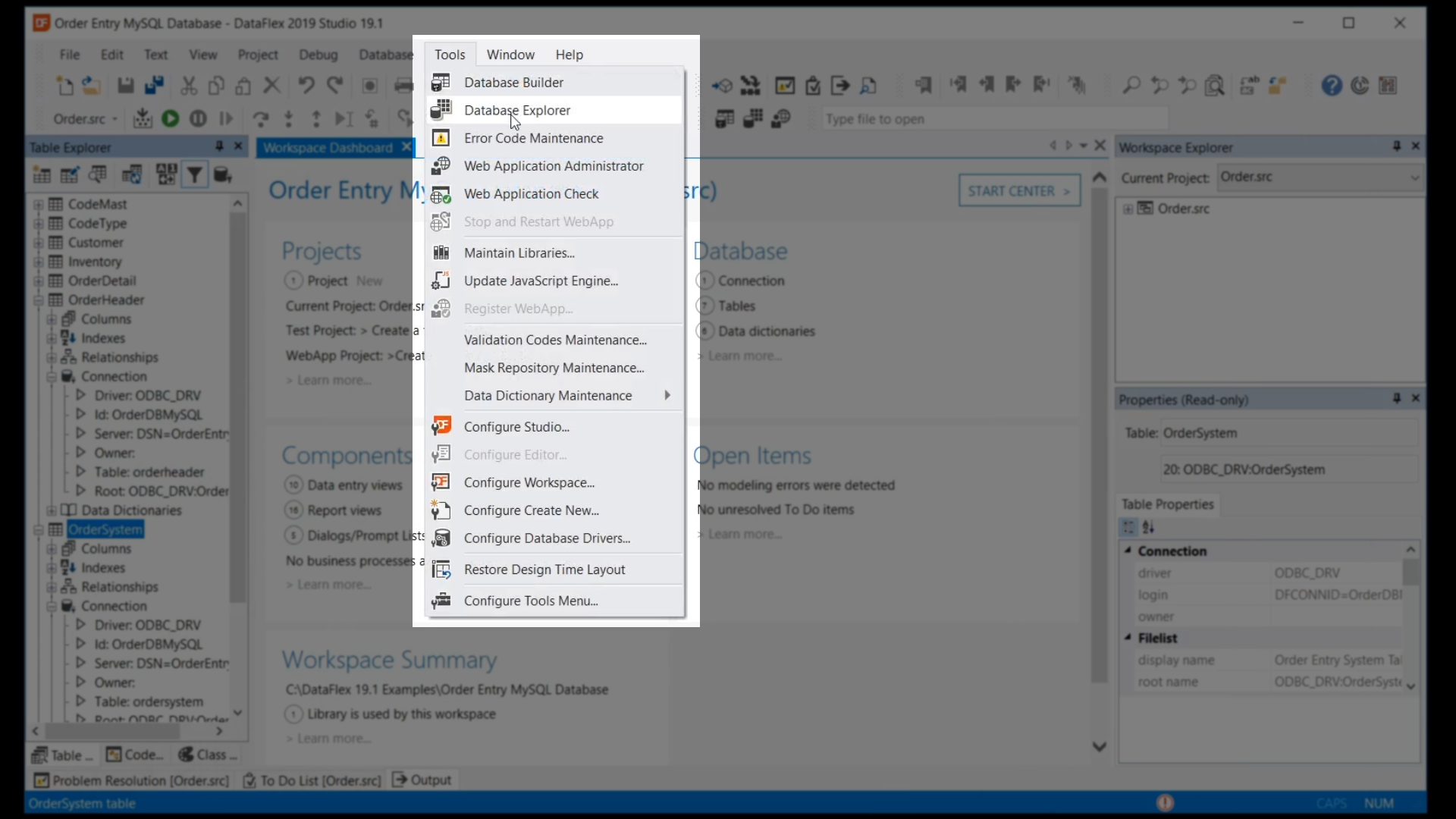This screenshot has height=819, width=1456.
Task: Toggle alphabetical sort in Table Properties
Action: [1149, 527]
